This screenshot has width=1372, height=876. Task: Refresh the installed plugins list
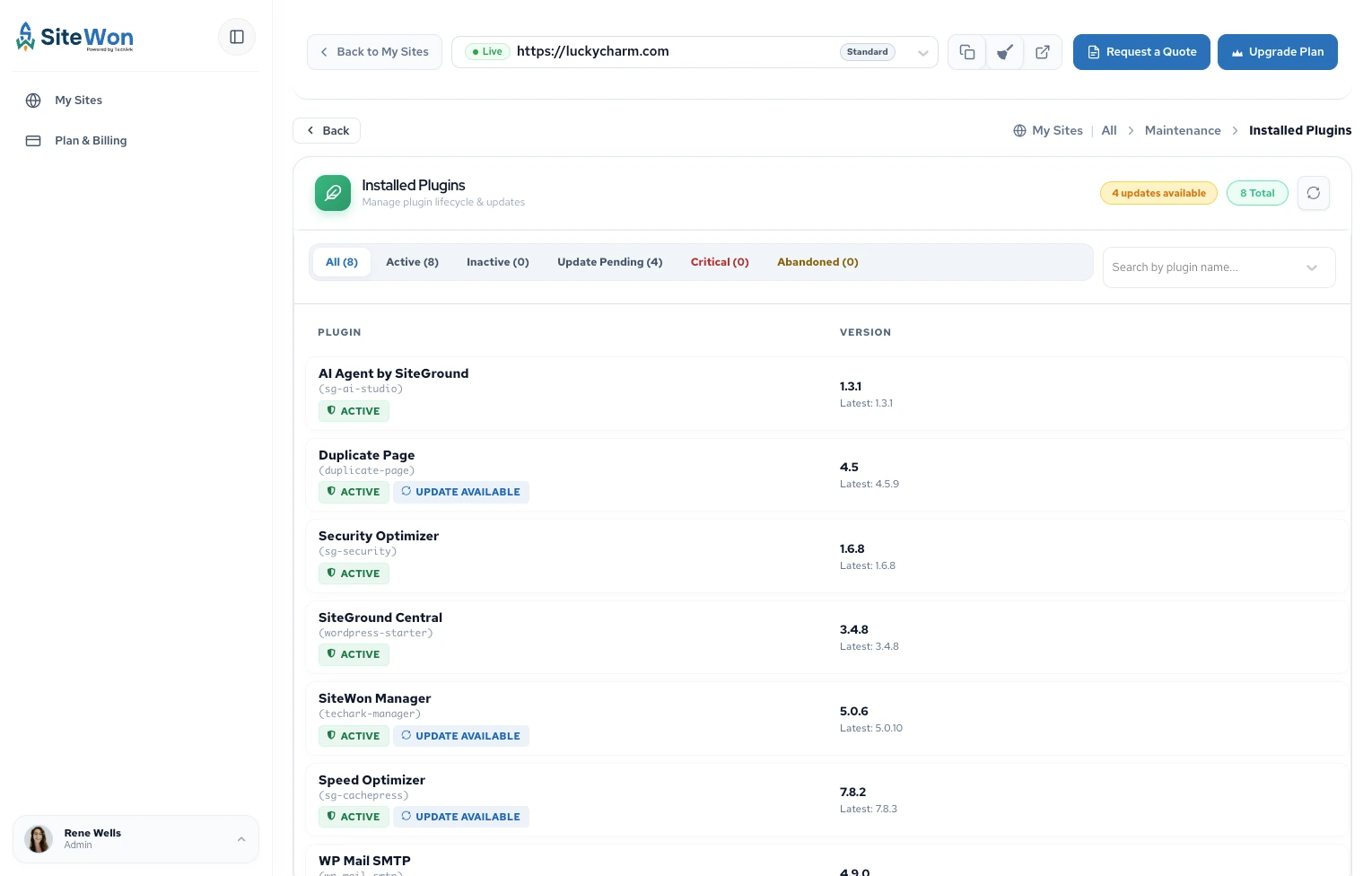(1314, 193)
